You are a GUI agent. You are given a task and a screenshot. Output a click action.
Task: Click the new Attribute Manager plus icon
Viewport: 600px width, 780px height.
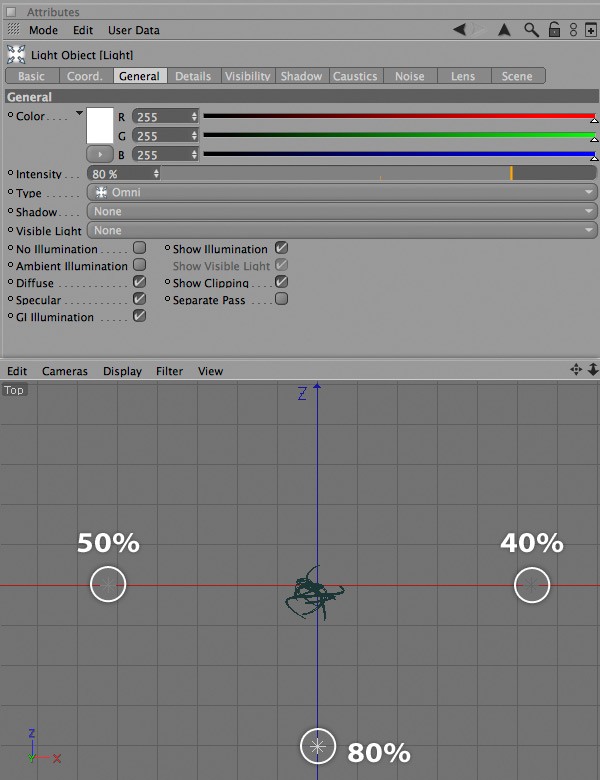[591, 30]
